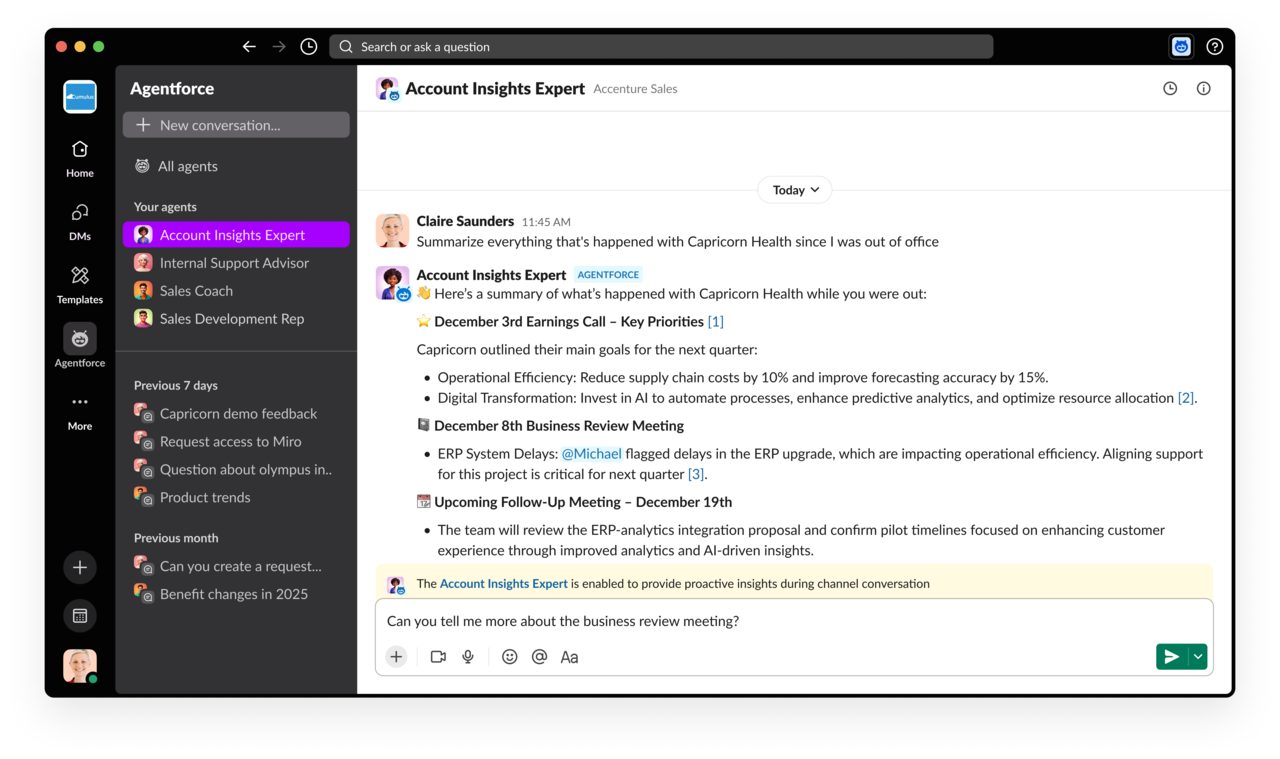1280x759 pixels.
Task: Click the microphone audio clip icon
Action: (468, 657)
